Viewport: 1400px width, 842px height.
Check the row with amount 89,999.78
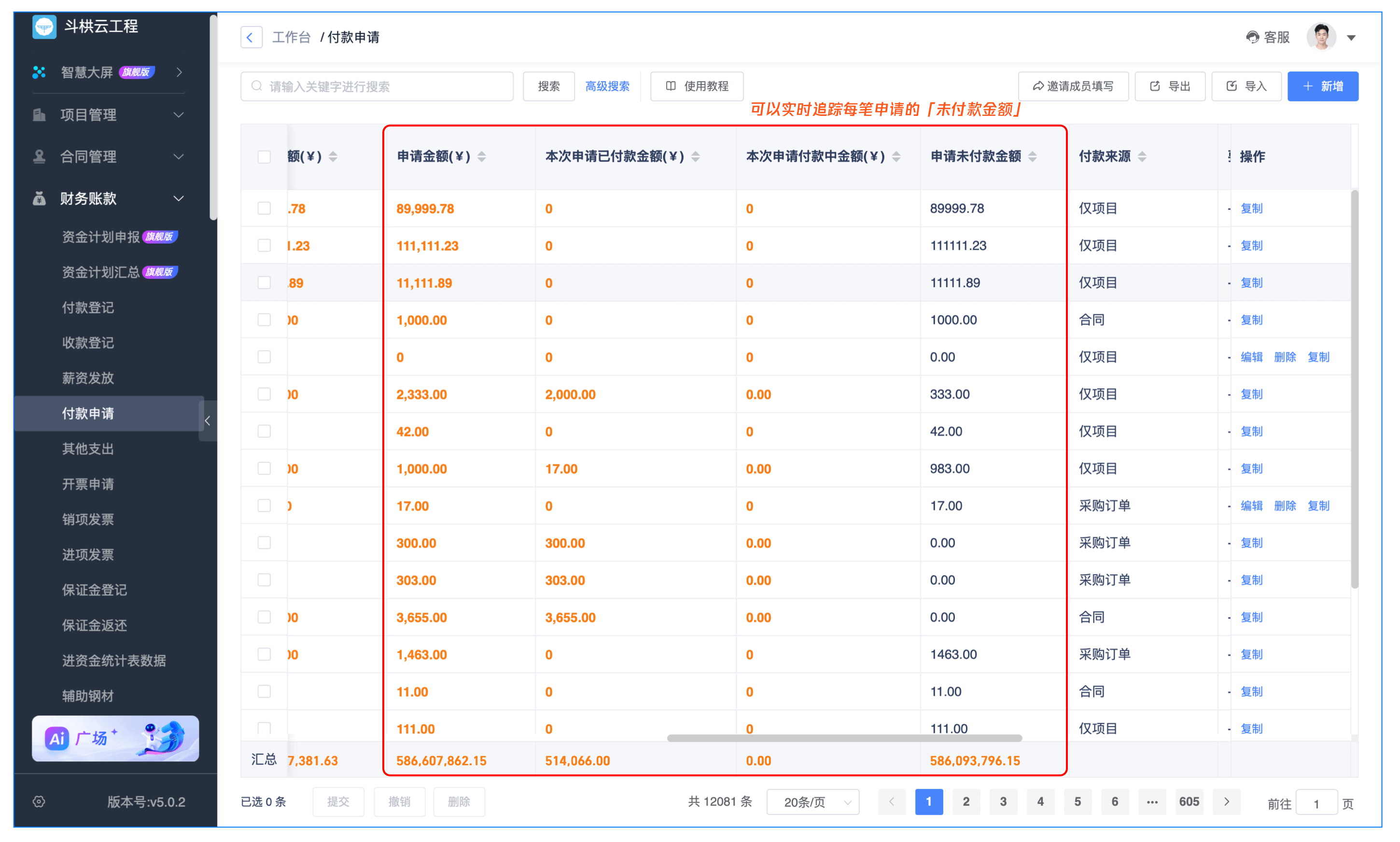[x=264, y=208]
